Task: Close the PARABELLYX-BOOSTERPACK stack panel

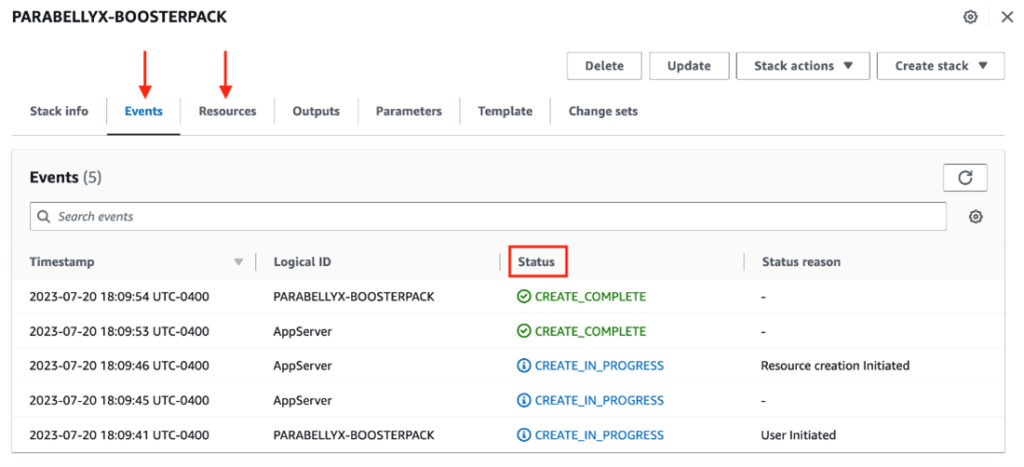Action: pos(1006,17)
